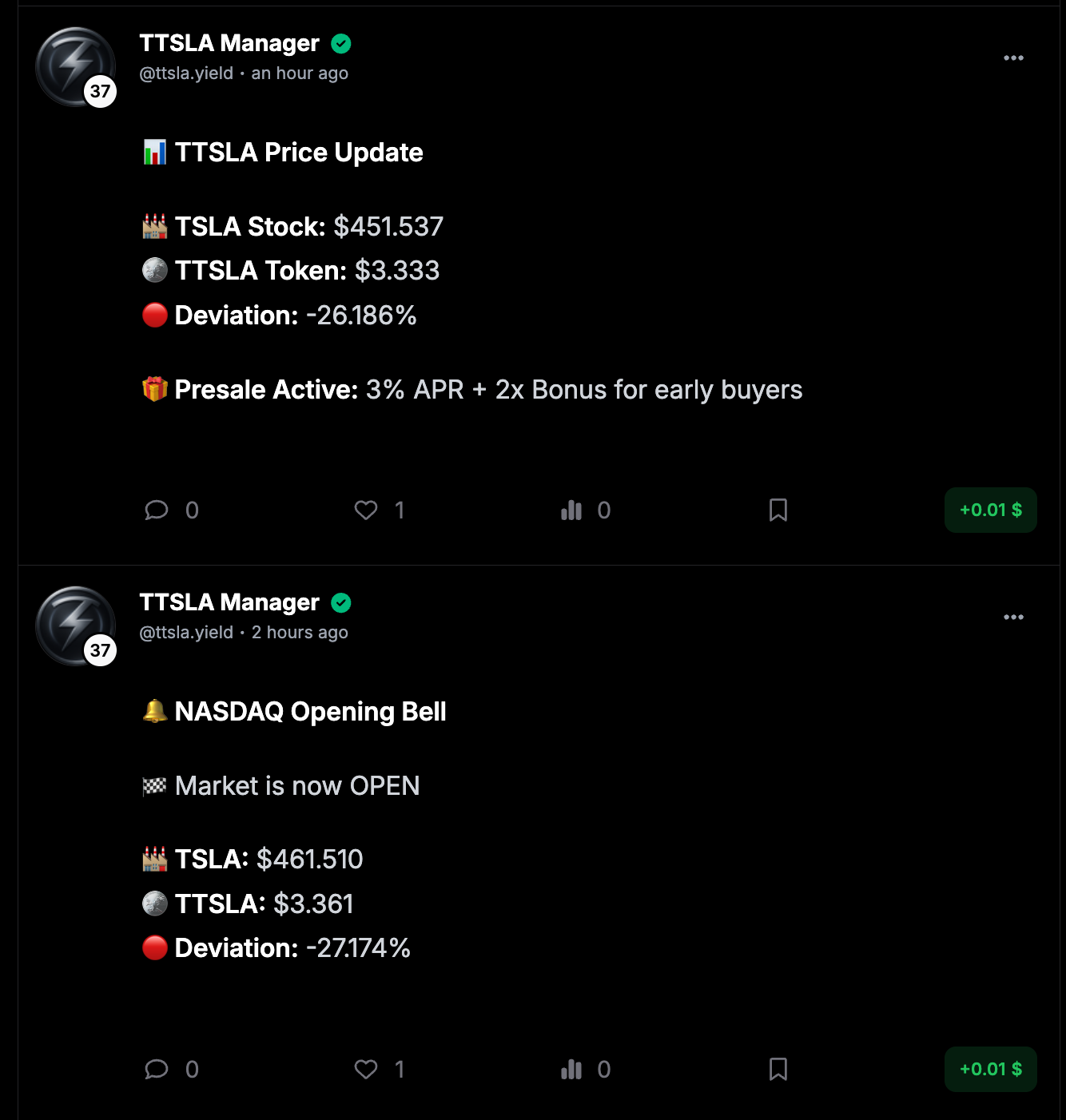1066x1120 pixels.
Task: Open the three-dot menu on Price Update post
Action: tap(1013, 58)
